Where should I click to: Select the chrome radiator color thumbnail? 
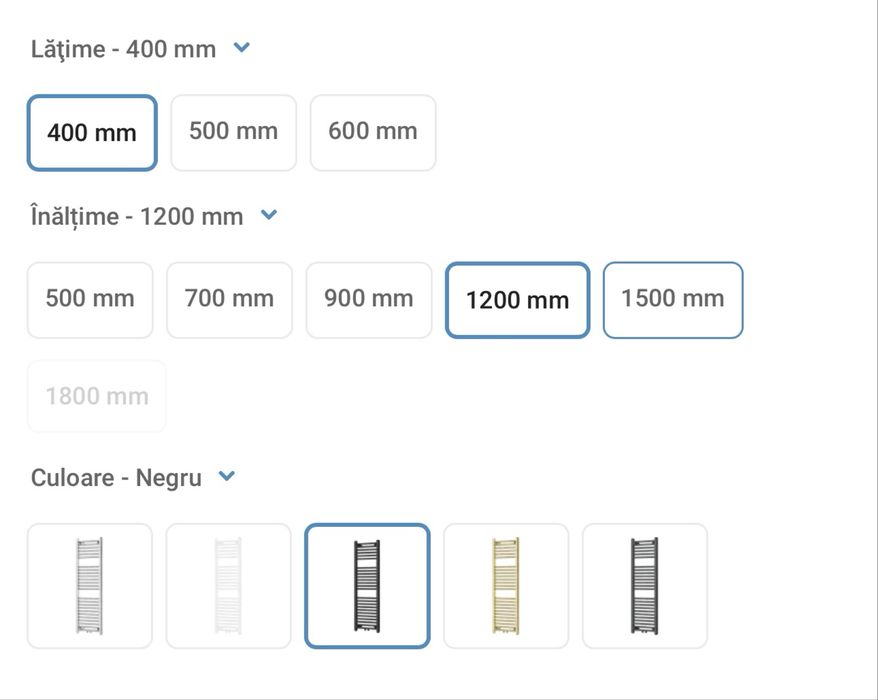click(x=90, y=586)
